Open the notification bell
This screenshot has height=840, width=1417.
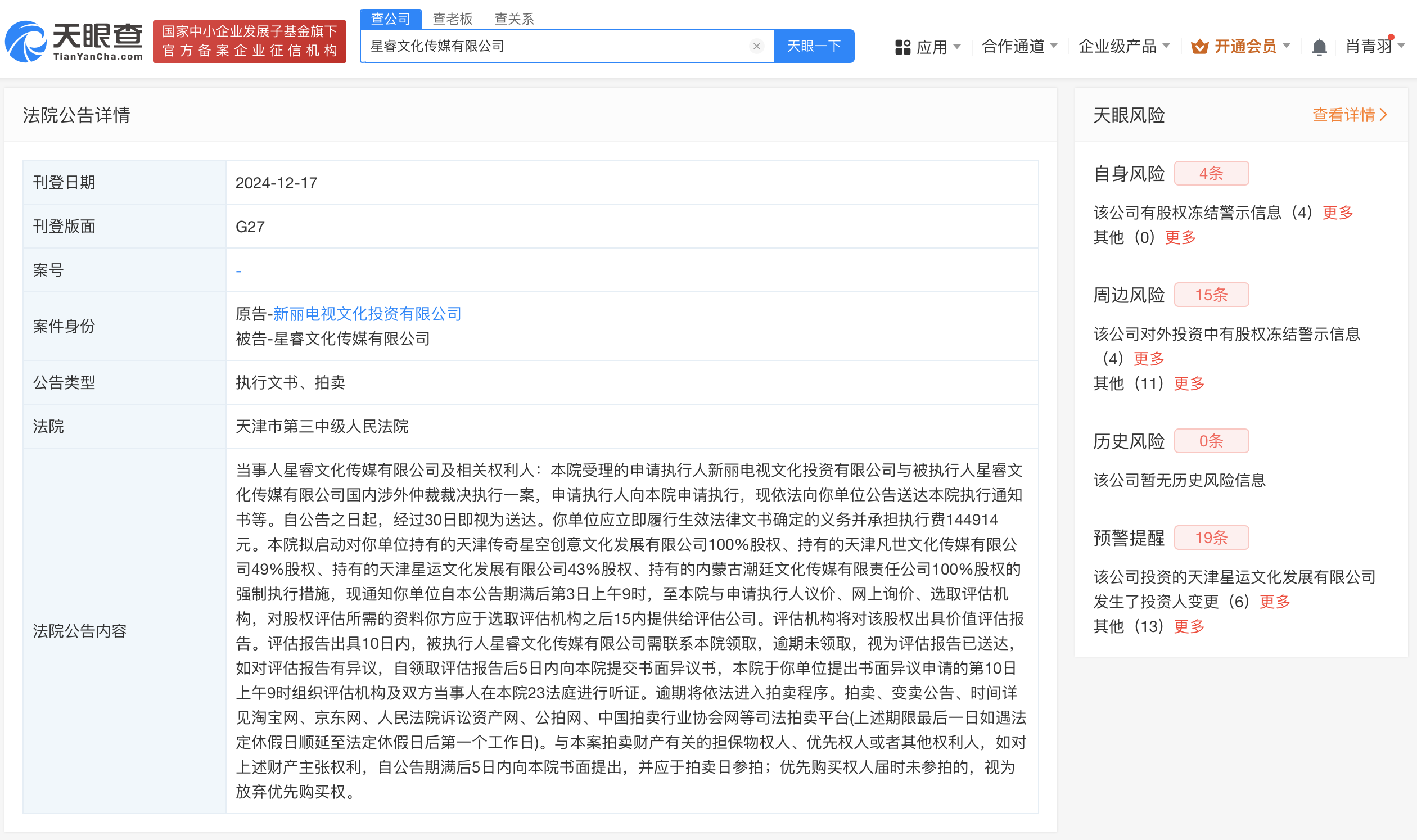click(1319, 47)
